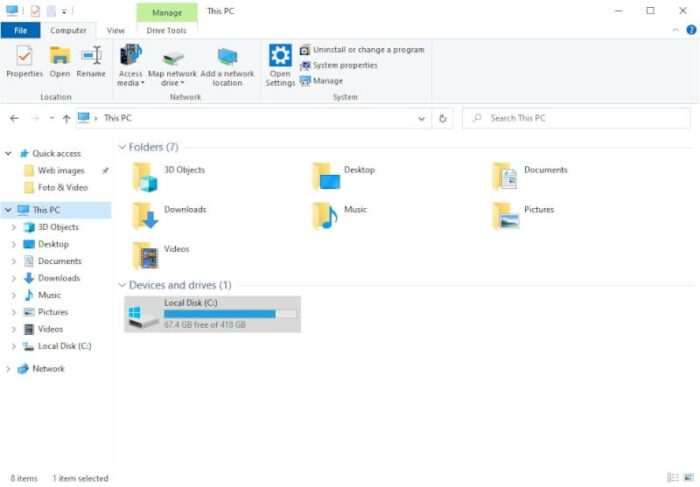Open Foto & Video in Quick access

tap(63, 187)
